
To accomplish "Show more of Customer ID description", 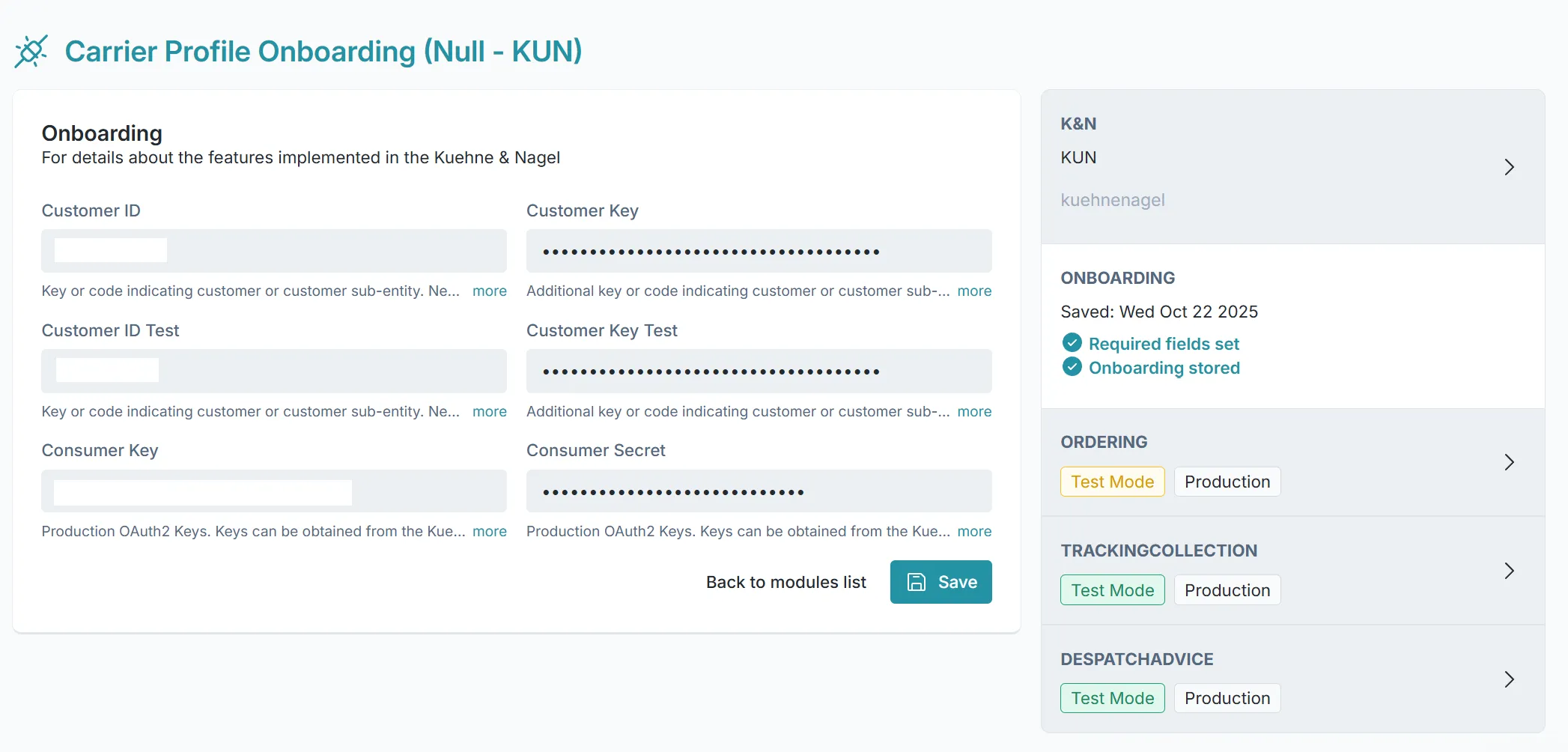I will (489, 291).
